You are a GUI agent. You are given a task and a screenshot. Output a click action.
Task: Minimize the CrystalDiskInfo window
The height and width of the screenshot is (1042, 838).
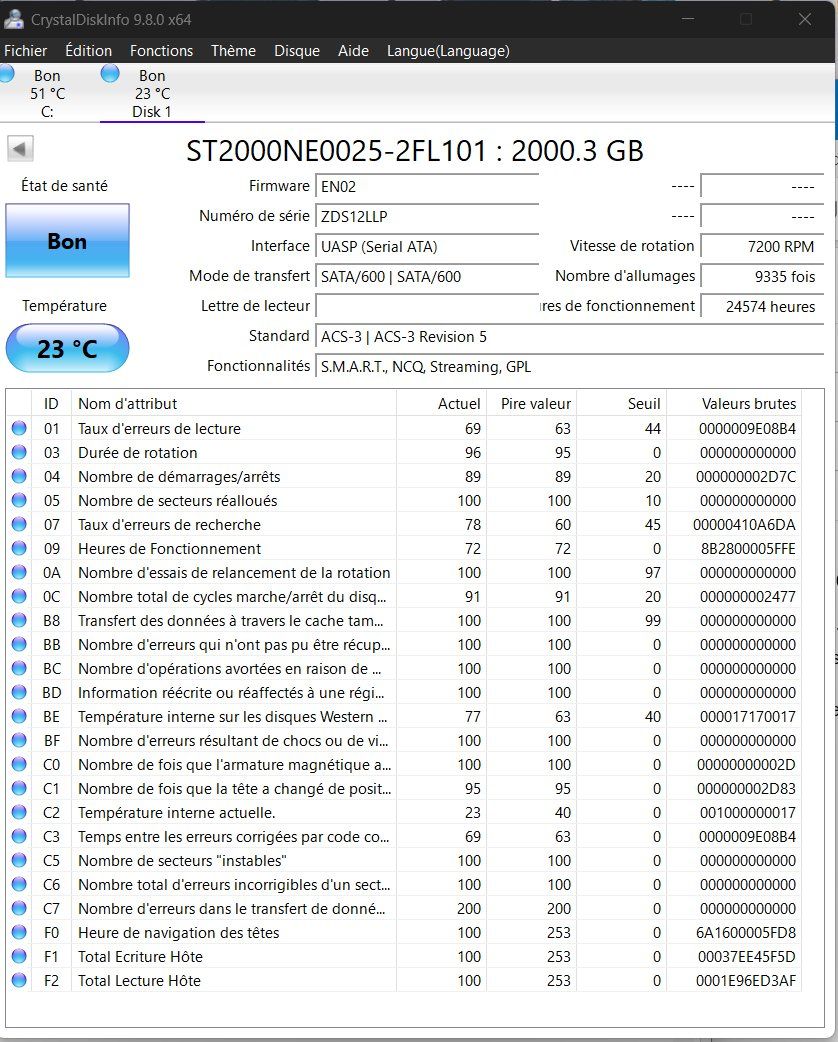[688, 19]
